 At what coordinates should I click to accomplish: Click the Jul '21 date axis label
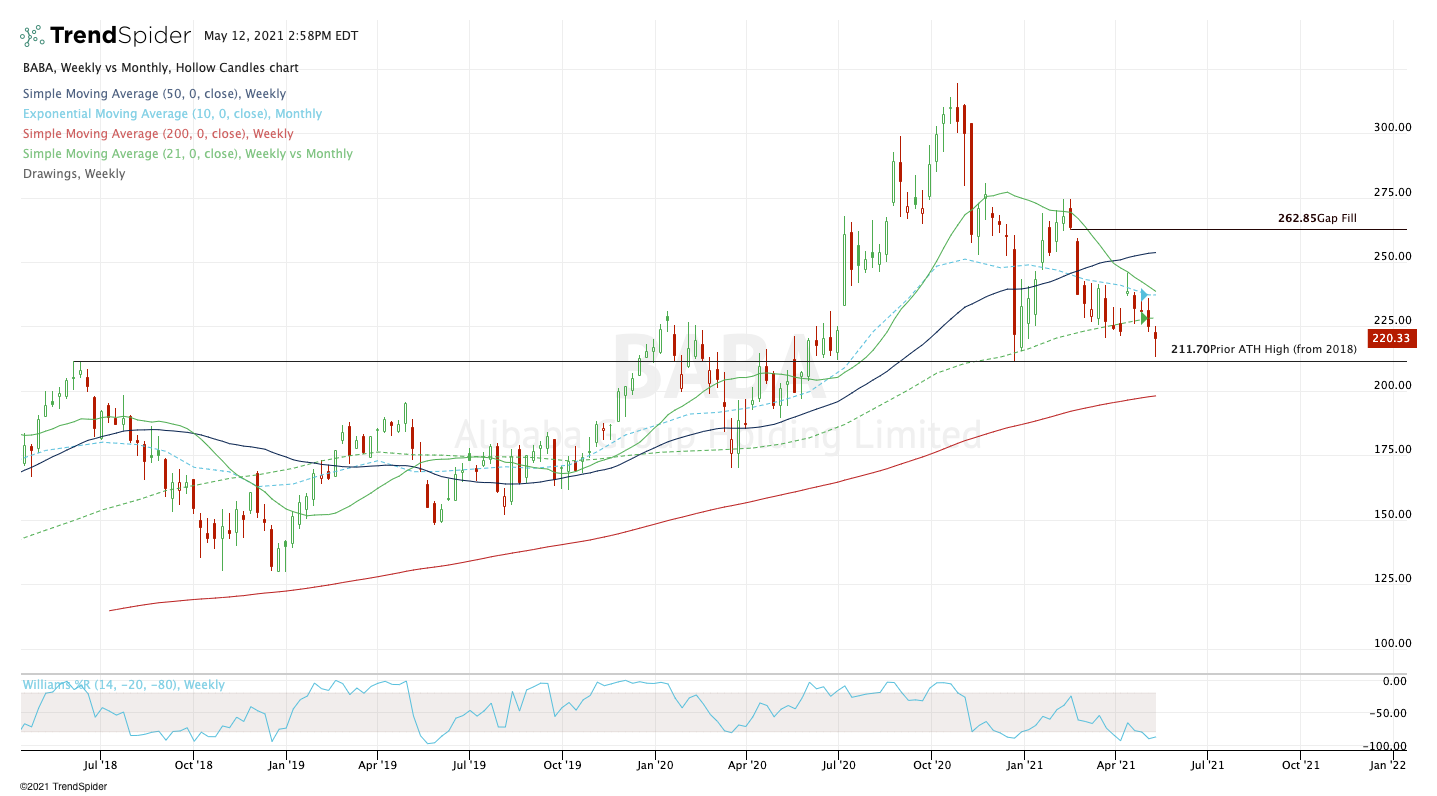(1206, 766)
